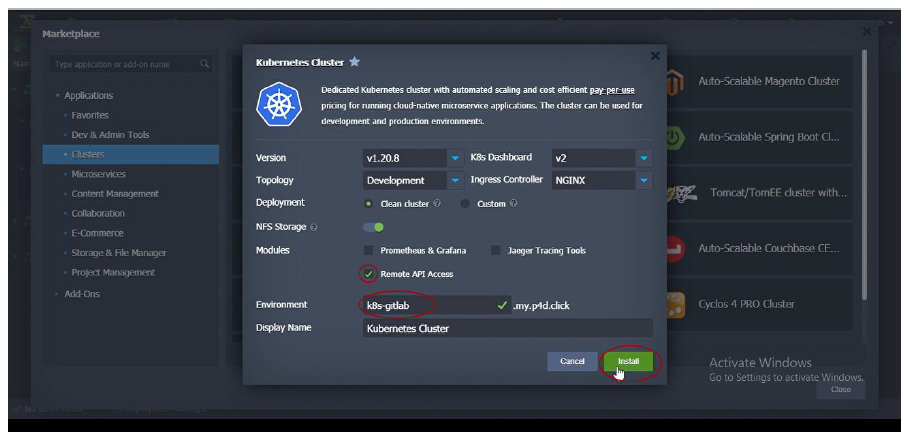Click the Cancel button
The image size is (908, 439).
click(572, 361)
